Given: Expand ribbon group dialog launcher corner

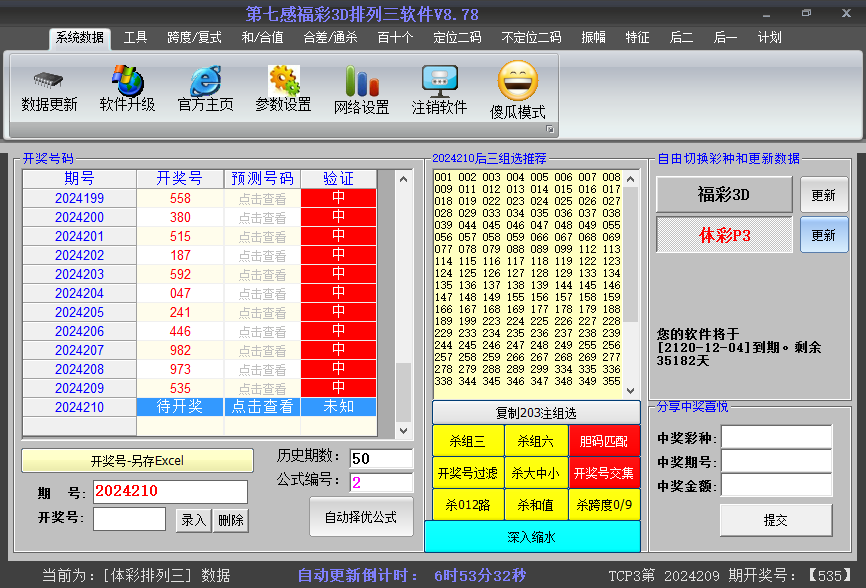Looking at the screenshot, I should point(550,129).
